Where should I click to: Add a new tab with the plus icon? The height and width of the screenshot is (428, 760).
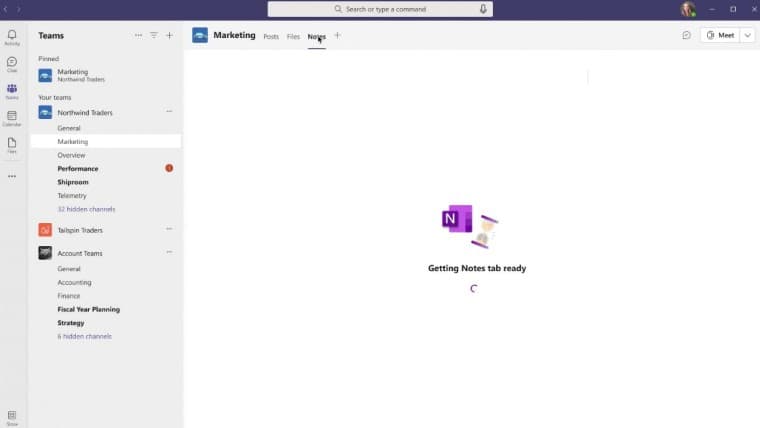pyautogui.click(x=337, y=35)
